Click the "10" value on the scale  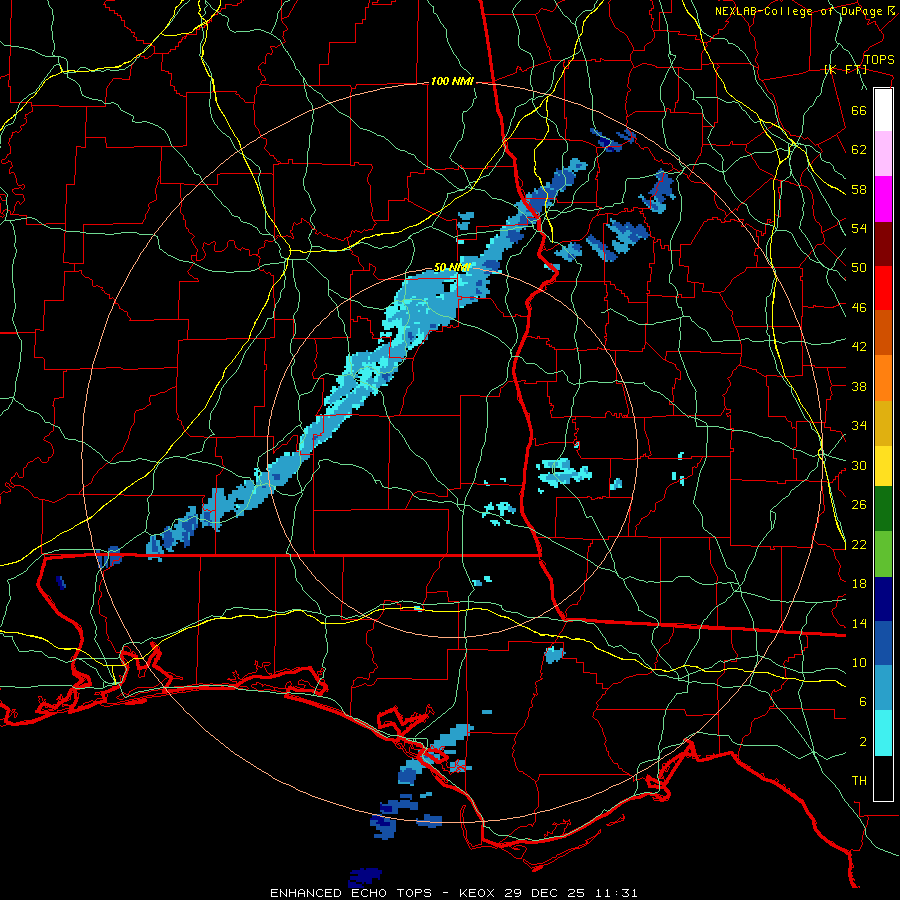coord(859,663)
